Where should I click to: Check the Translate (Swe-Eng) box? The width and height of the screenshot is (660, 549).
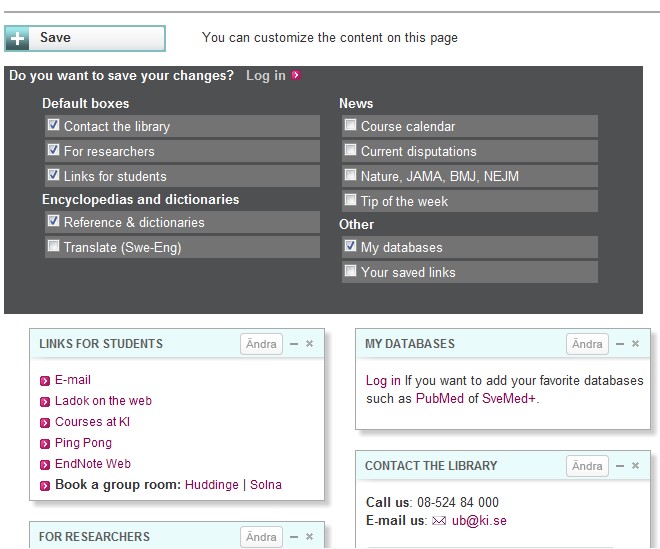click(x=54, y=245)
